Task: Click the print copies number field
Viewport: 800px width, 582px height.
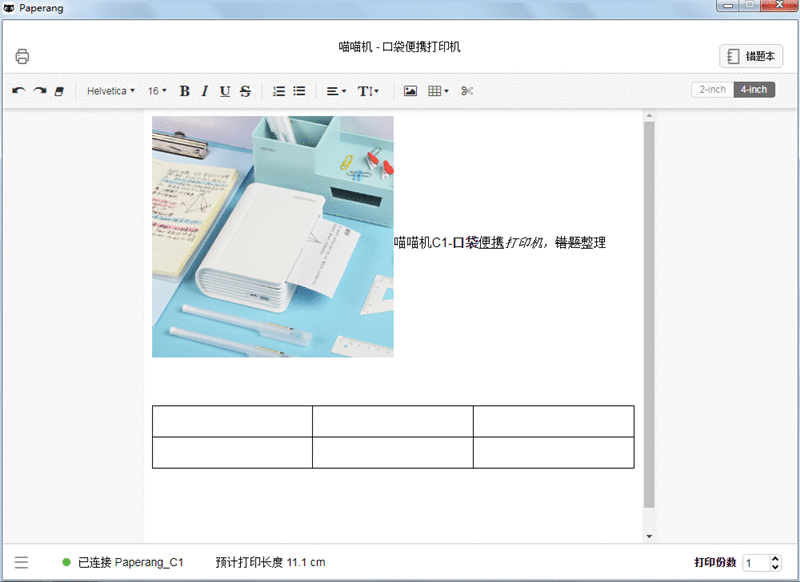Action: pyautogui.click(x=756, y=563)
